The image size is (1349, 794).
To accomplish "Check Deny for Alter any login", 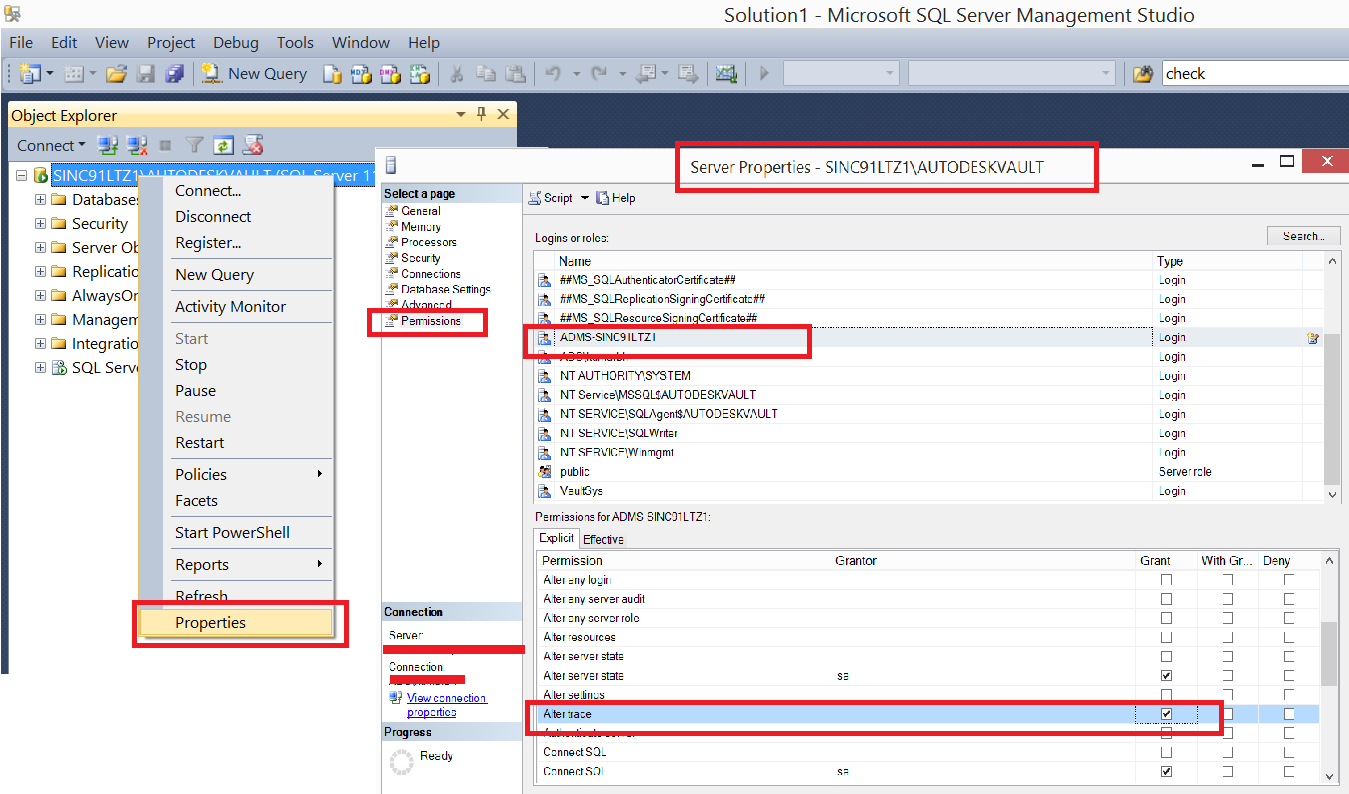I will (x=1289, y=580).
